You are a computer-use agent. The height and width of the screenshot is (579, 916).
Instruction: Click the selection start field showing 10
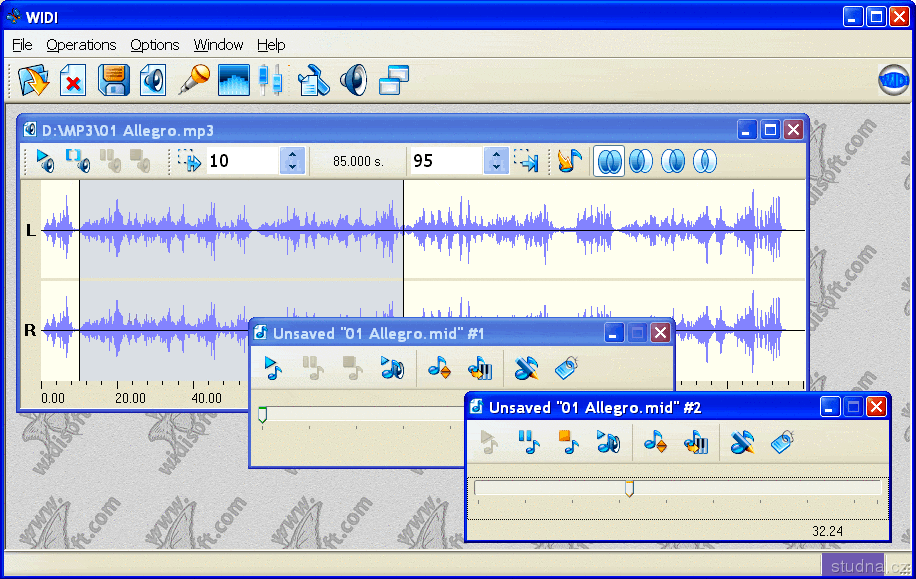point(241,160)
